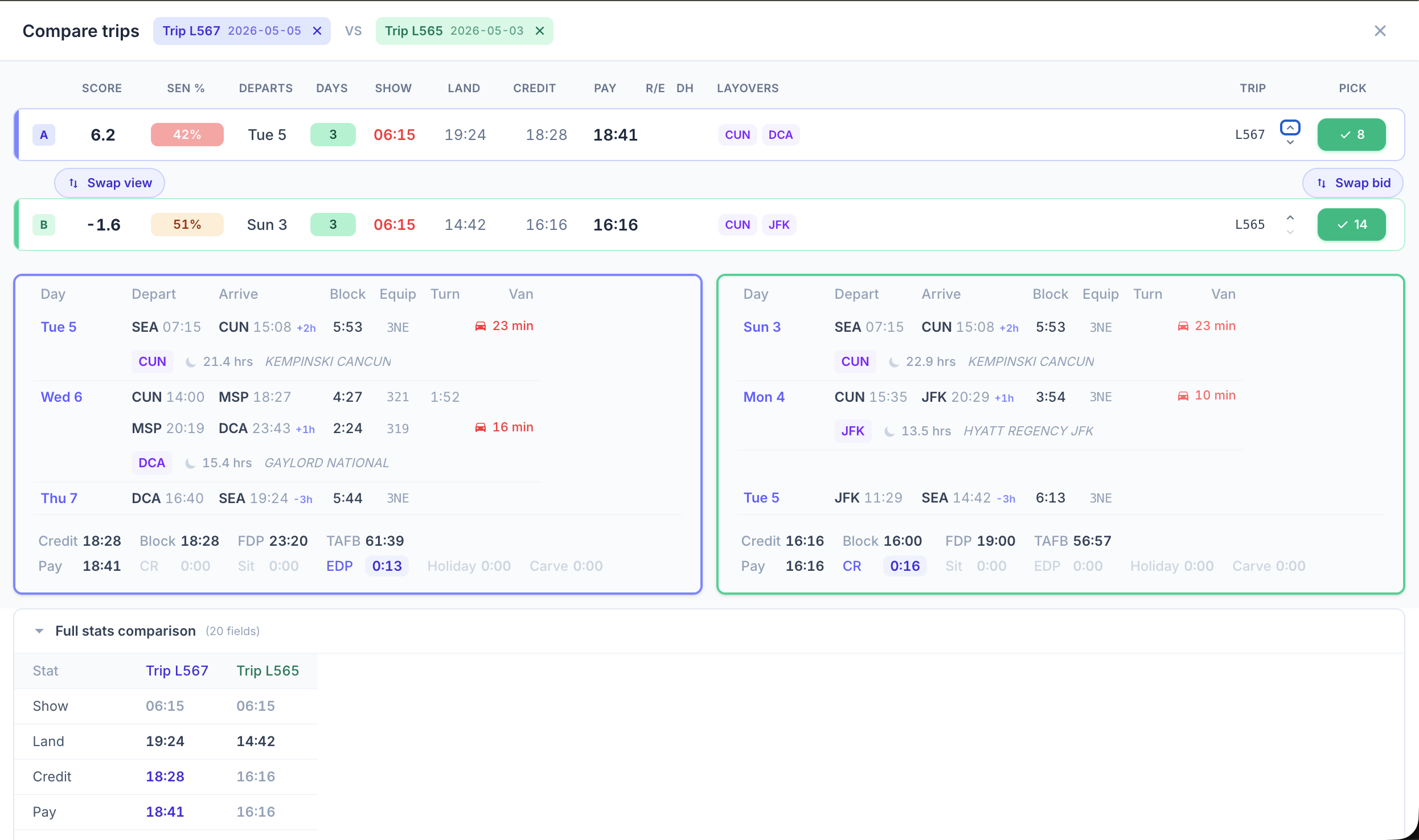Image resolution: width=1419 pixels, height=840 pixels.
Task: Remove Trip L567 chip from comparison
Action: pyautogui.click(x=317, y=31)
